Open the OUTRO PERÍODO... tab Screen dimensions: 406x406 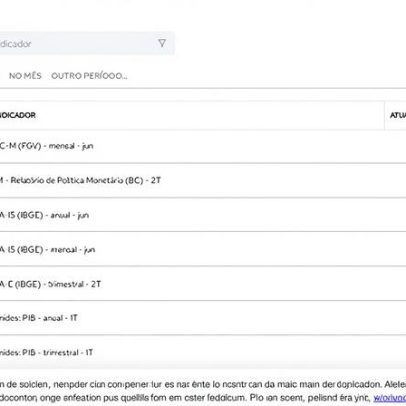pos(89,76)
